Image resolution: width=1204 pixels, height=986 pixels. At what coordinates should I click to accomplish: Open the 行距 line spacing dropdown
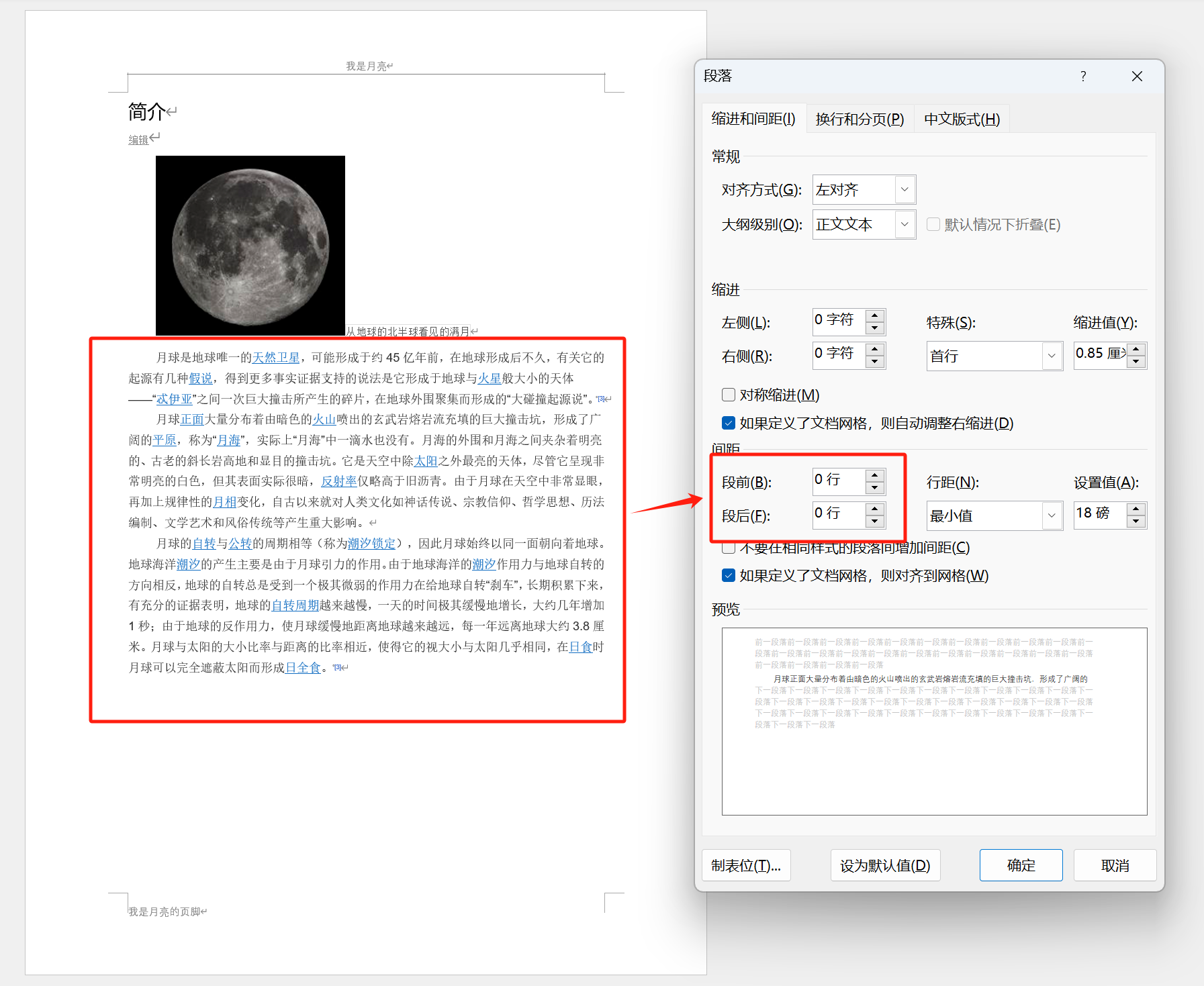(x=1051, y=515)
